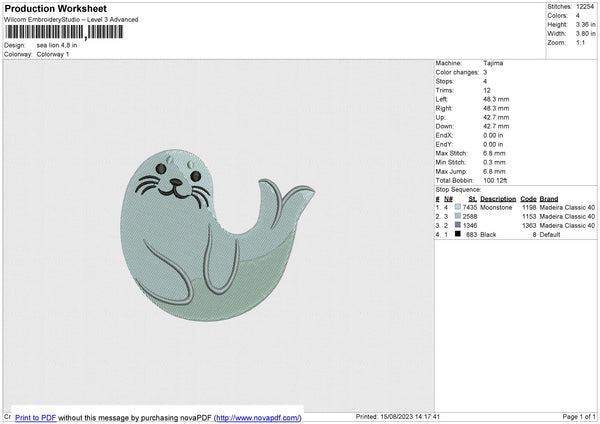Viewport: 600px width, 424px height.
Task: Click the Stitches count 12254
Action: pos(586,7)
